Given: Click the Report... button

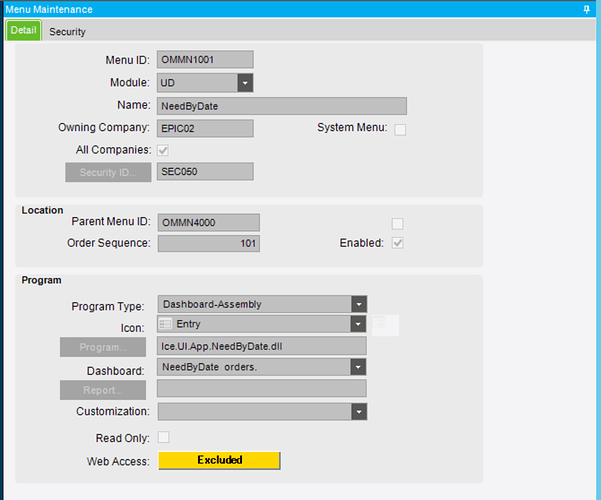Looking at the screenshot, I should pos(103,390).
